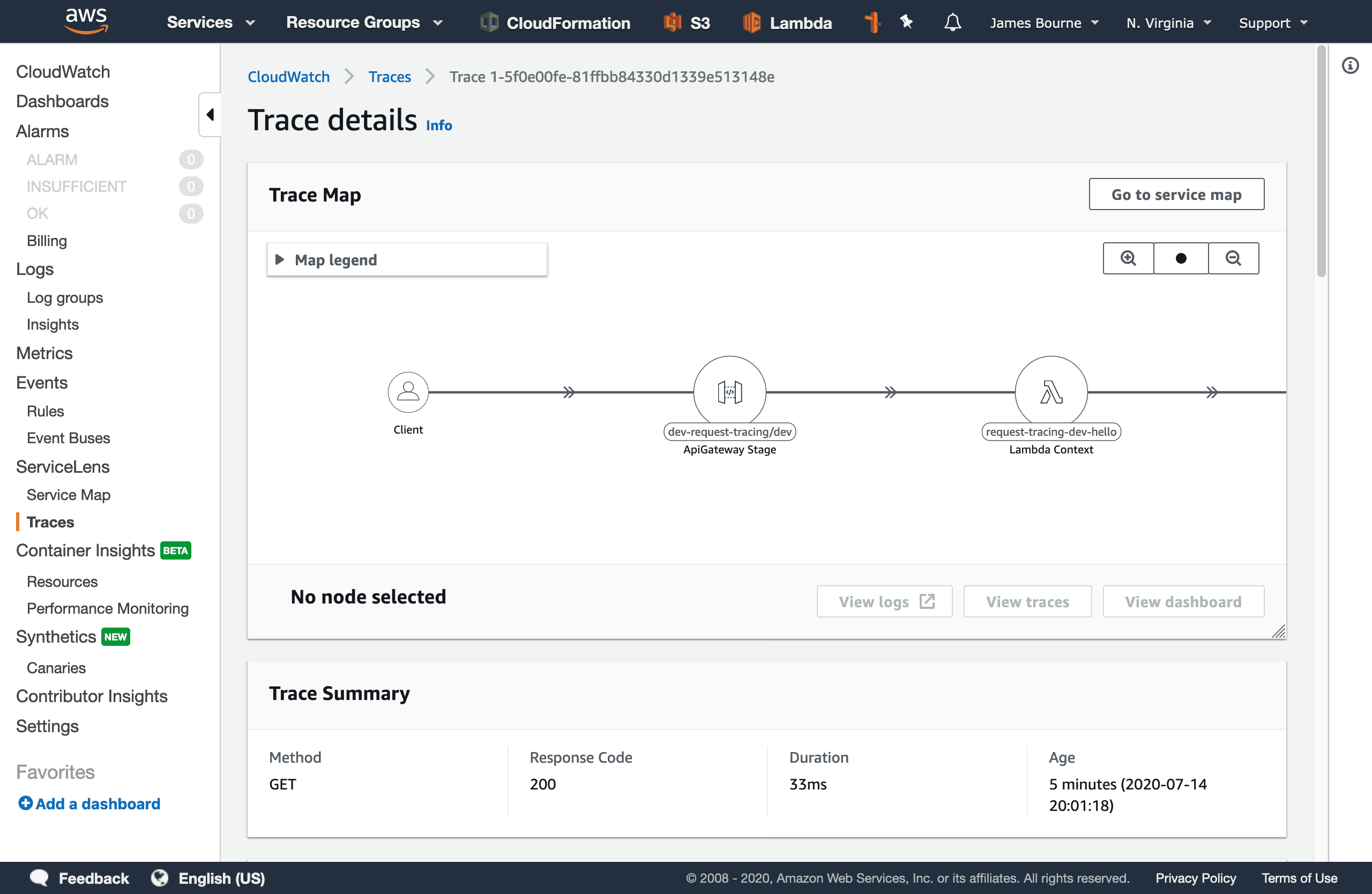Select the Client node icon

click(x=408, y=392)
